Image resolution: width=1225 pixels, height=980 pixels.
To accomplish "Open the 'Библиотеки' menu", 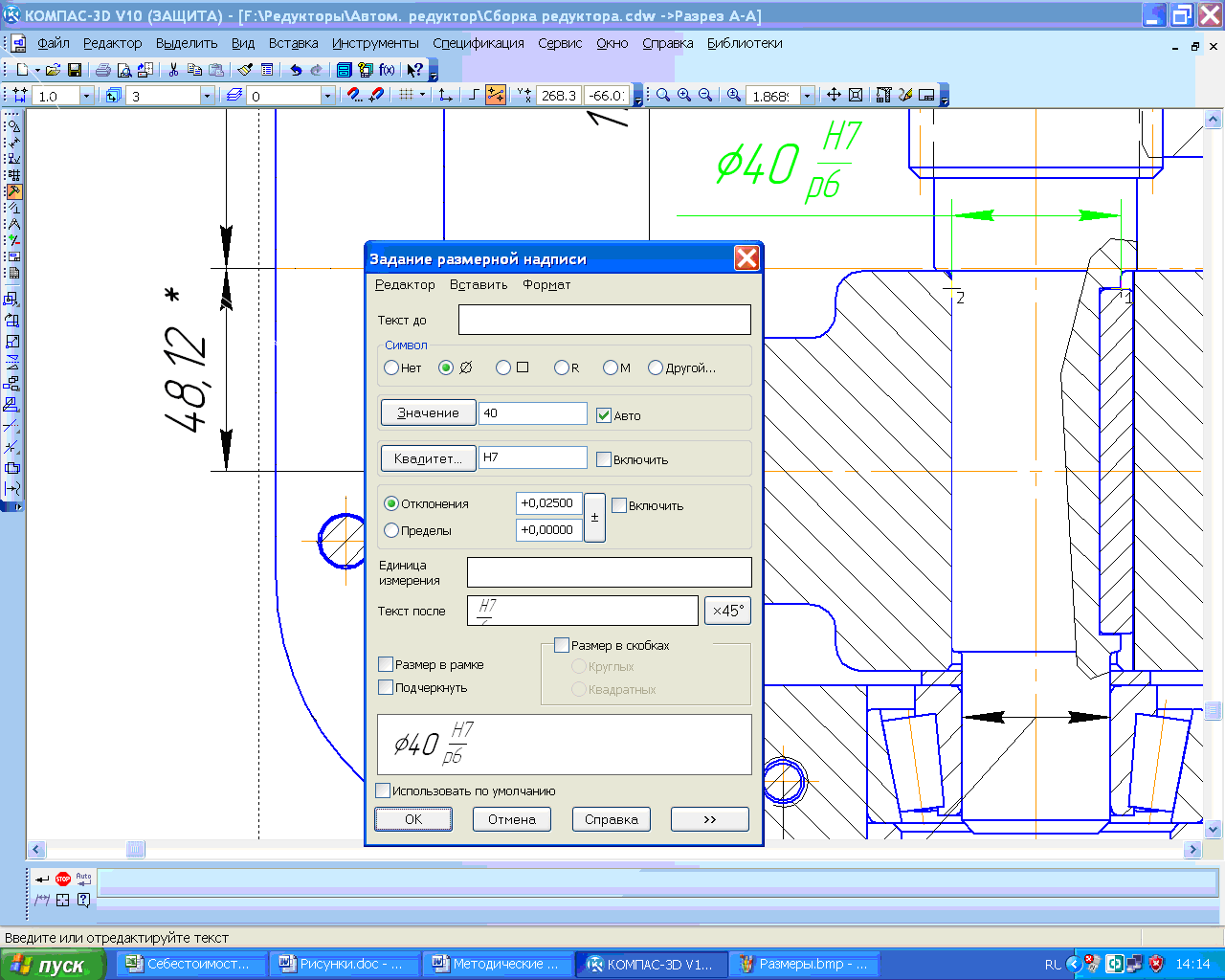I will coord(745,43).
